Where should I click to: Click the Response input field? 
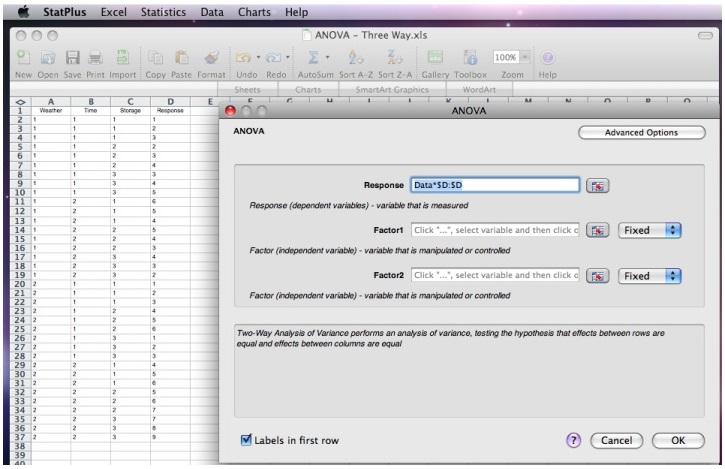coord(495,185)
